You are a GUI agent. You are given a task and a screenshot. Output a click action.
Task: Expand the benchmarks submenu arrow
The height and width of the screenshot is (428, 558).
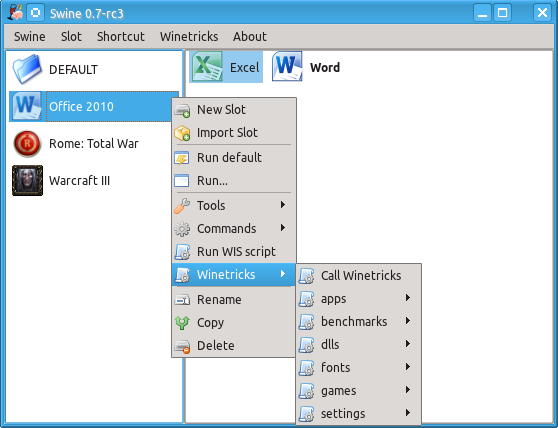408,321
